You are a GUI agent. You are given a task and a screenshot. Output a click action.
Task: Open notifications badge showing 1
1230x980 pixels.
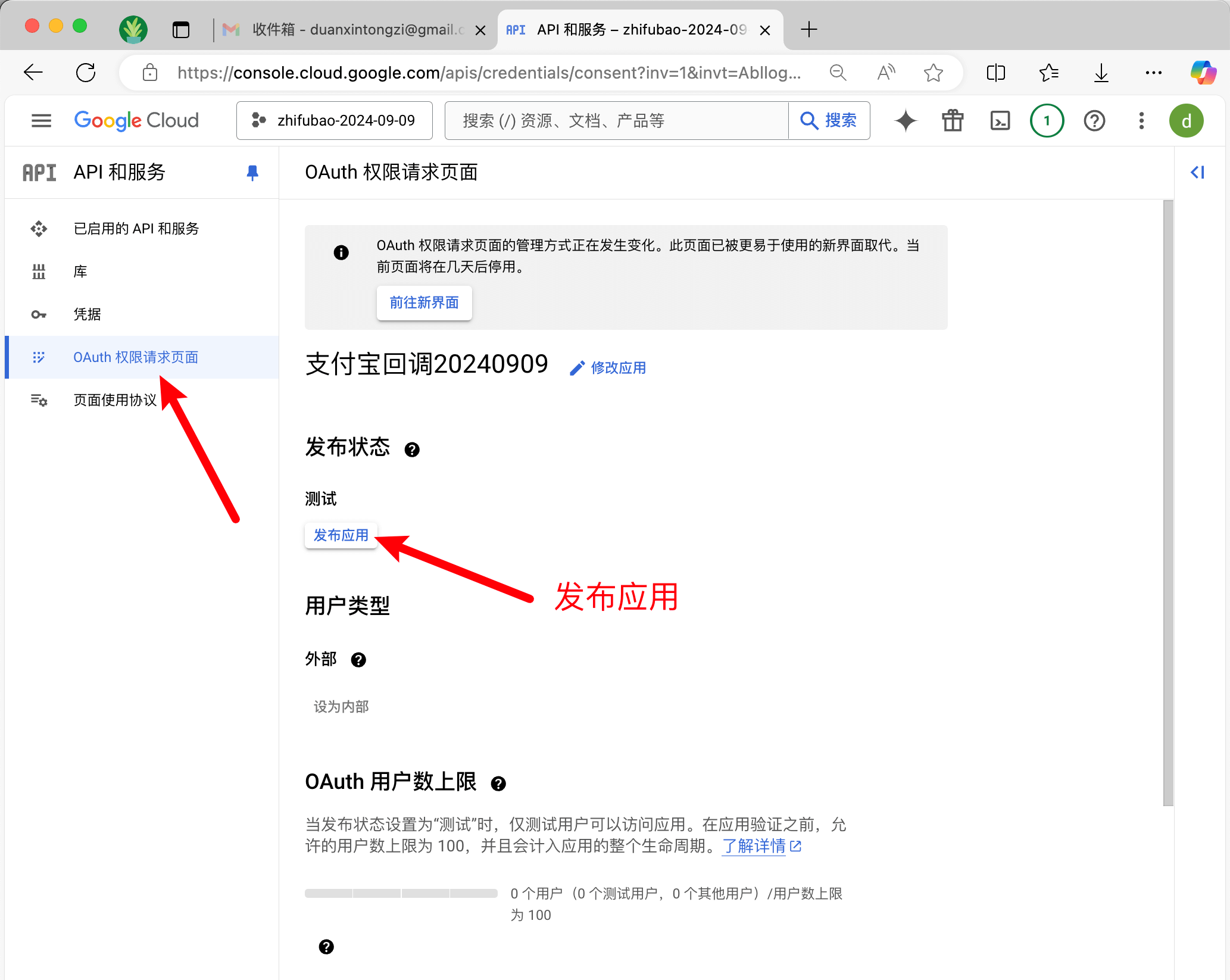point(1047,121)
